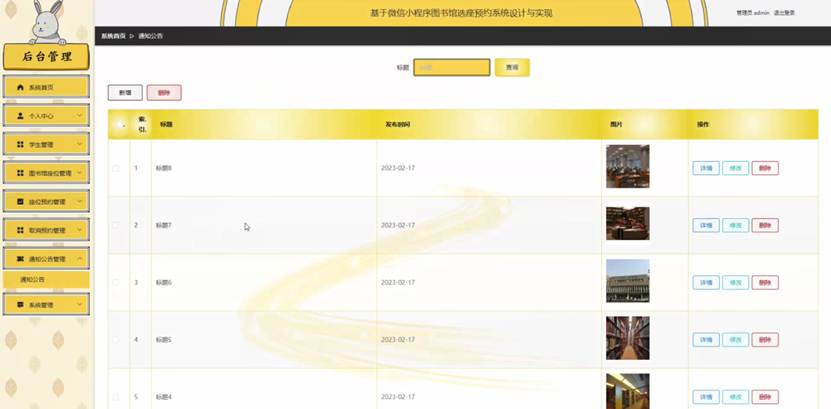The image size is (831, 409).
Task: Click the person icon beside 个人中心
Action: (x=21, y=115)
